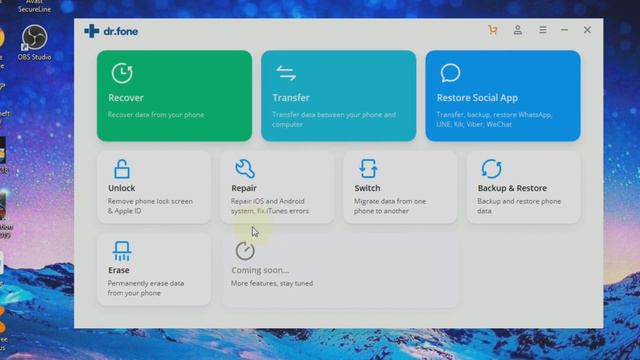
Task: Click the Backup & Restore label
Action: [512, 188]
